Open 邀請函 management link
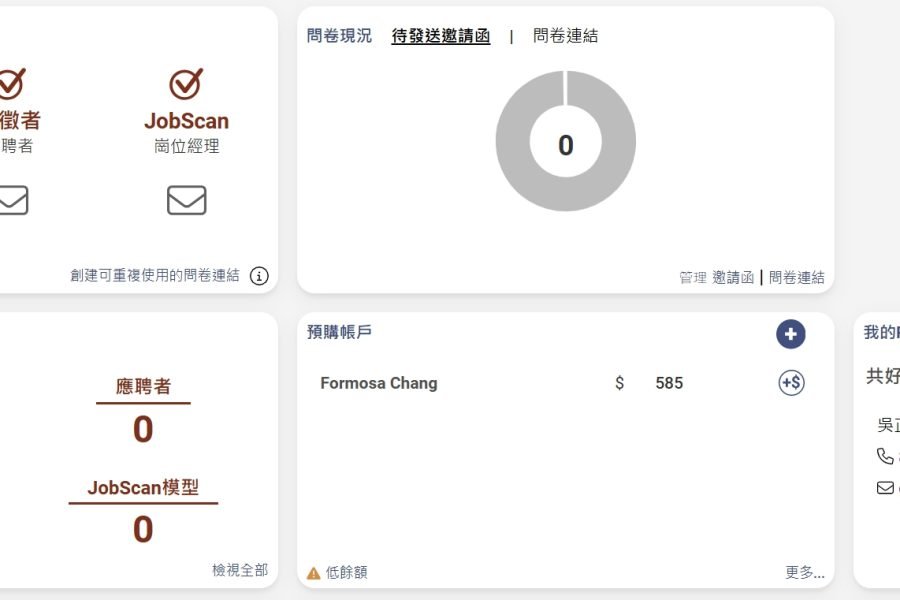This screenshot has height=600, width=900. (733, 278)
